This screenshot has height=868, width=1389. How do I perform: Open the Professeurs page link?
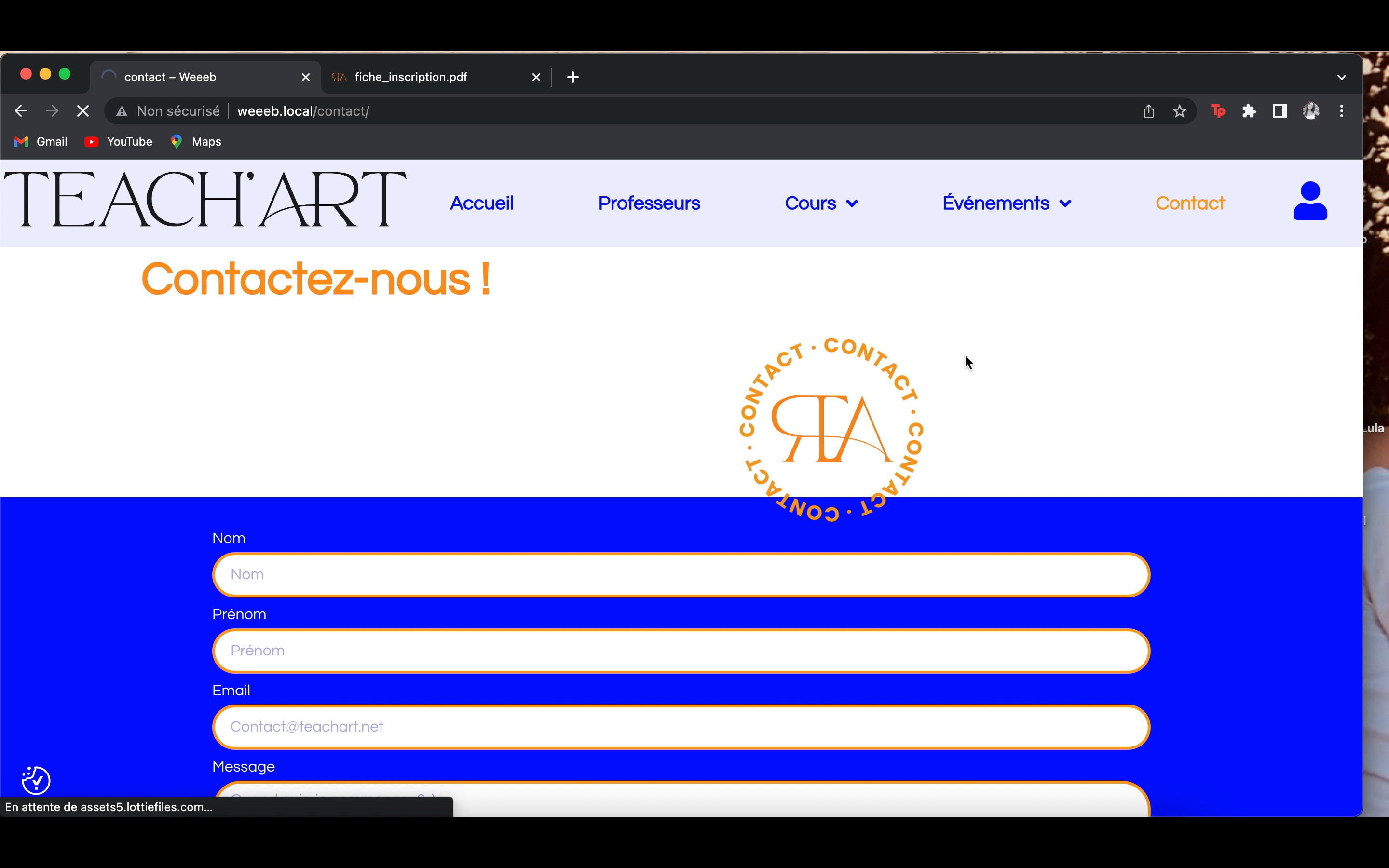[x=649, y=203]
